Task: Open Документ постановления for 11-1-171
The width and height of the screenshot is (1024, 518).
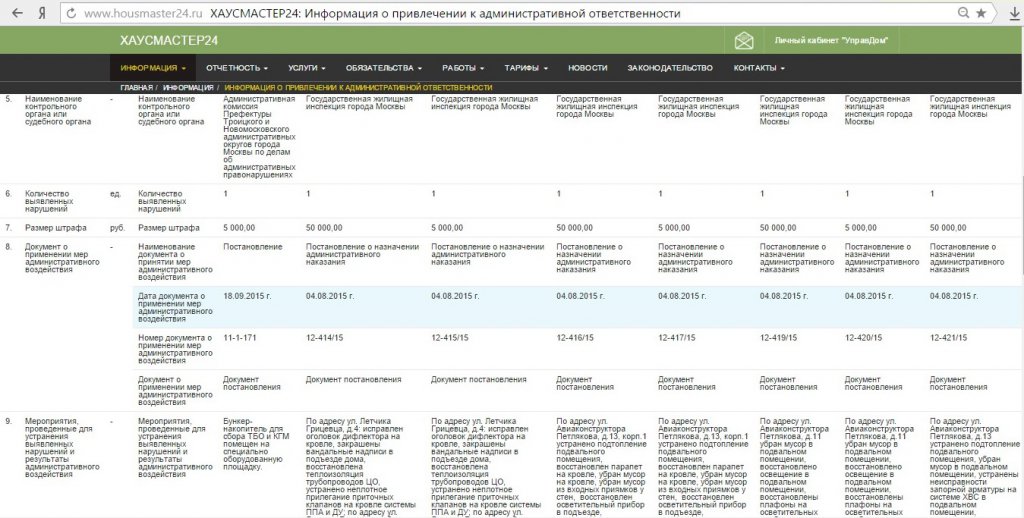Action: click(251, 383)
